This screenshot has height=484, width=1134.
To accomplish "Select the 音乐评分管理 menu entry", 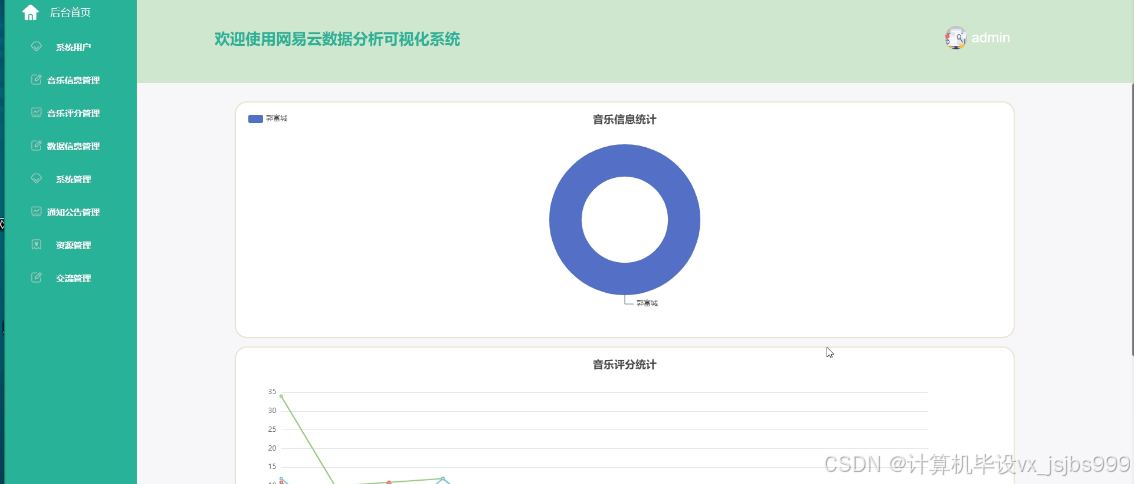I will [73, 113].
